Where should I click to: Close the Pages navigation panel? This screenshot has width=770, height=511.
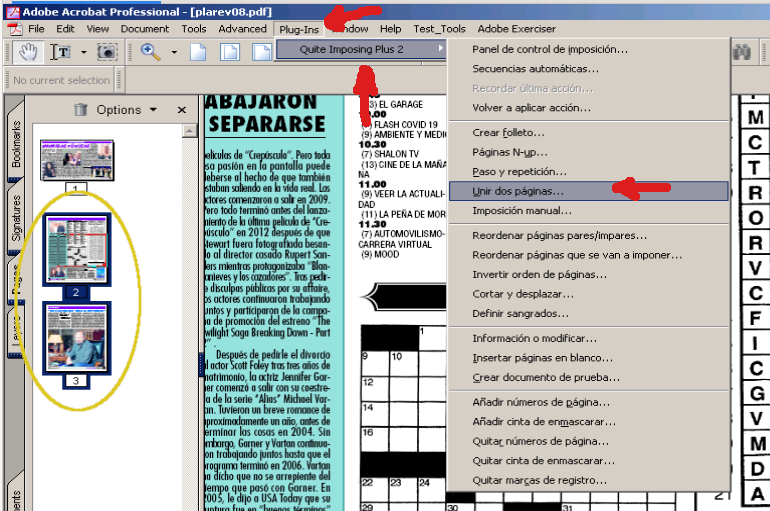[x=182, y=110]
